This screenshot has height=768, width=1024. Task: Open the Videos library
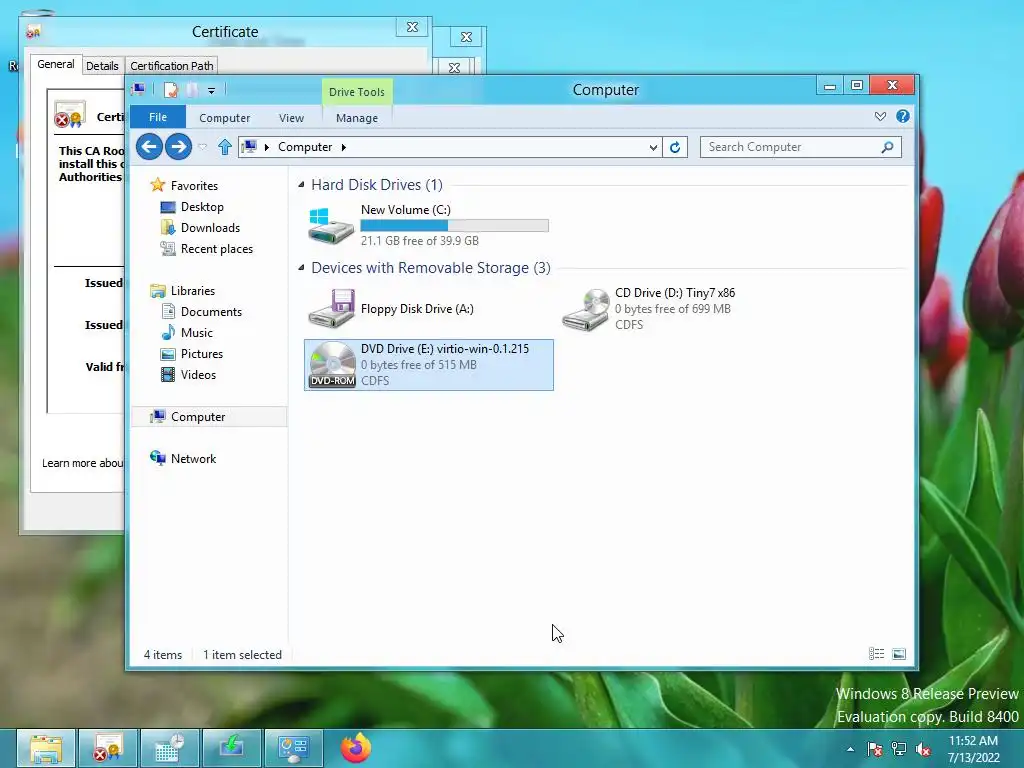click(198, 374)
